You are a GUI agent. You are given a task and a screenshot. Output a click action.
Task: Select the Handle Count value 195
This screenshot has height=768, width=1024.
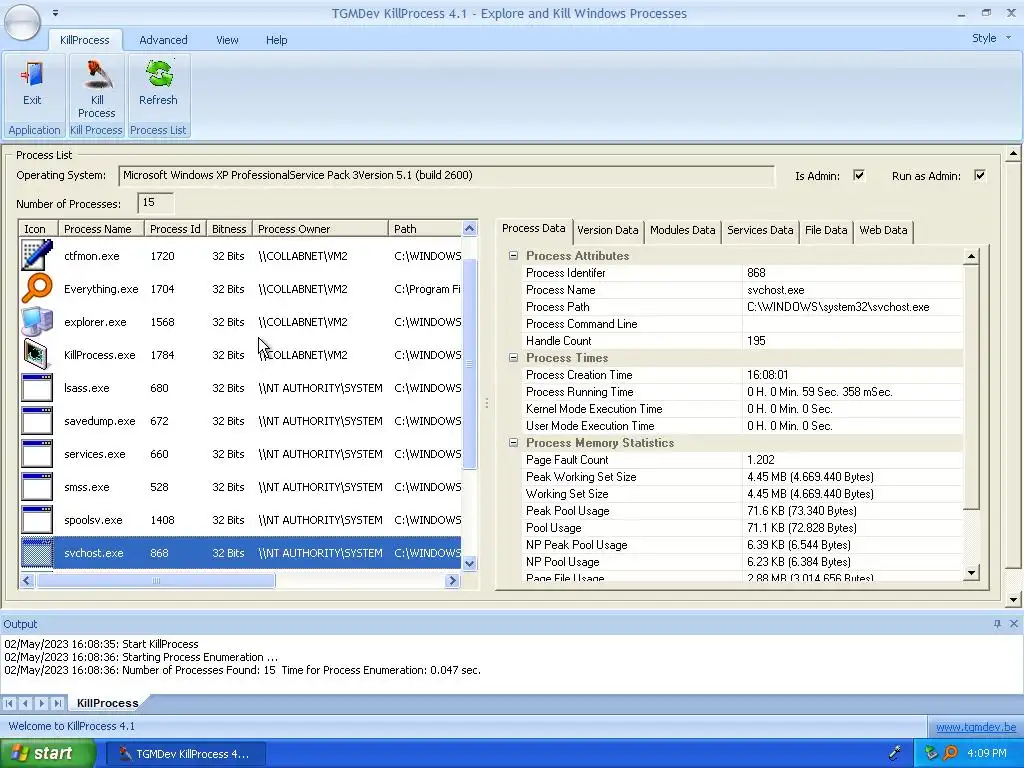tap(756, 341)
